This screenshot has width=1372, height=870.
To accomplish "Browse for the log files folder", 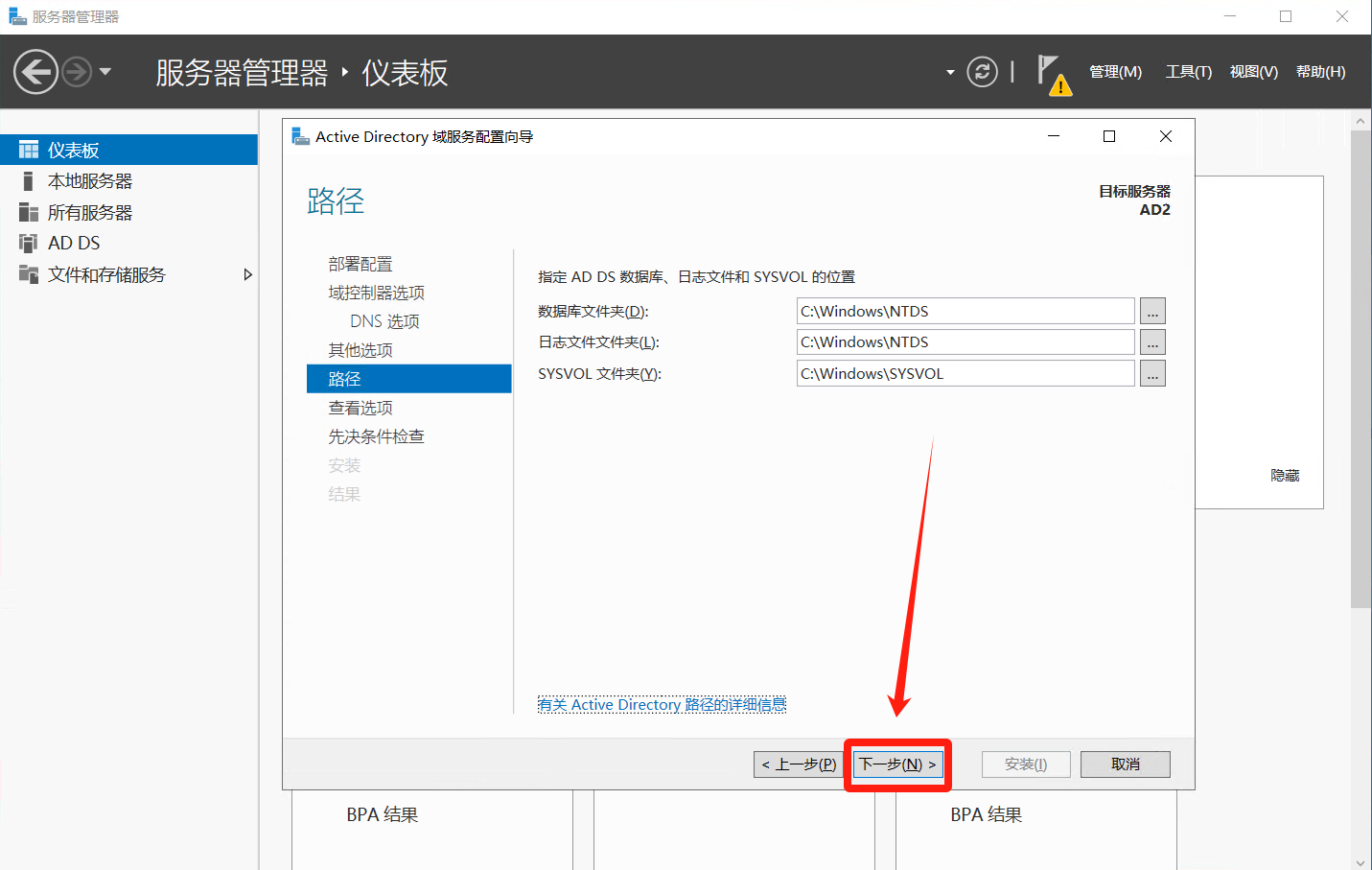I will coord(1152,342).
